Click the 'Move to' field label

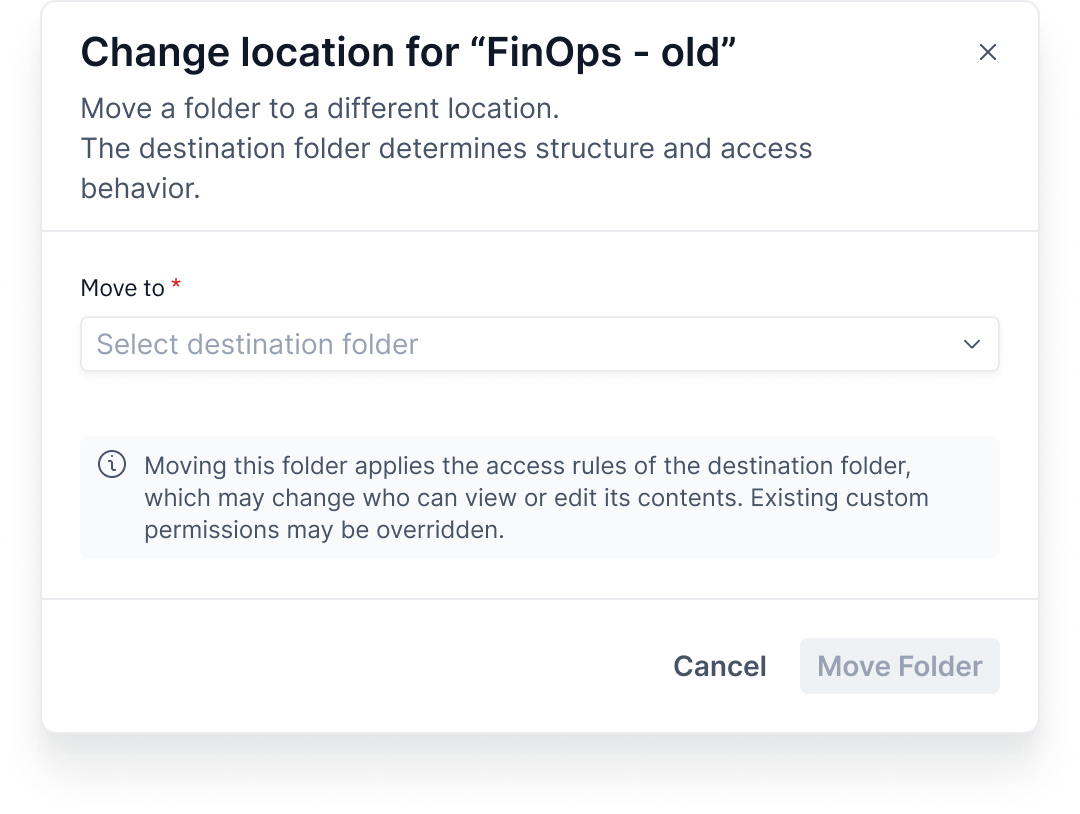click(x=122, y=288)
